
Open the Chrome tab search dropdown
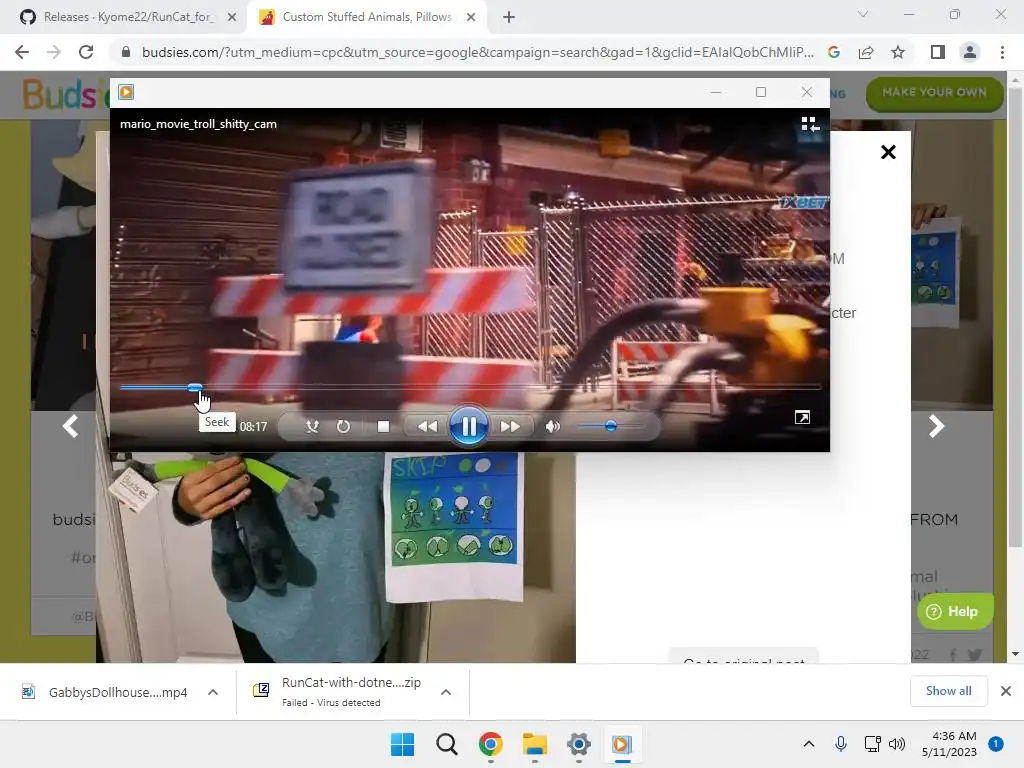(x=863, y=14)
